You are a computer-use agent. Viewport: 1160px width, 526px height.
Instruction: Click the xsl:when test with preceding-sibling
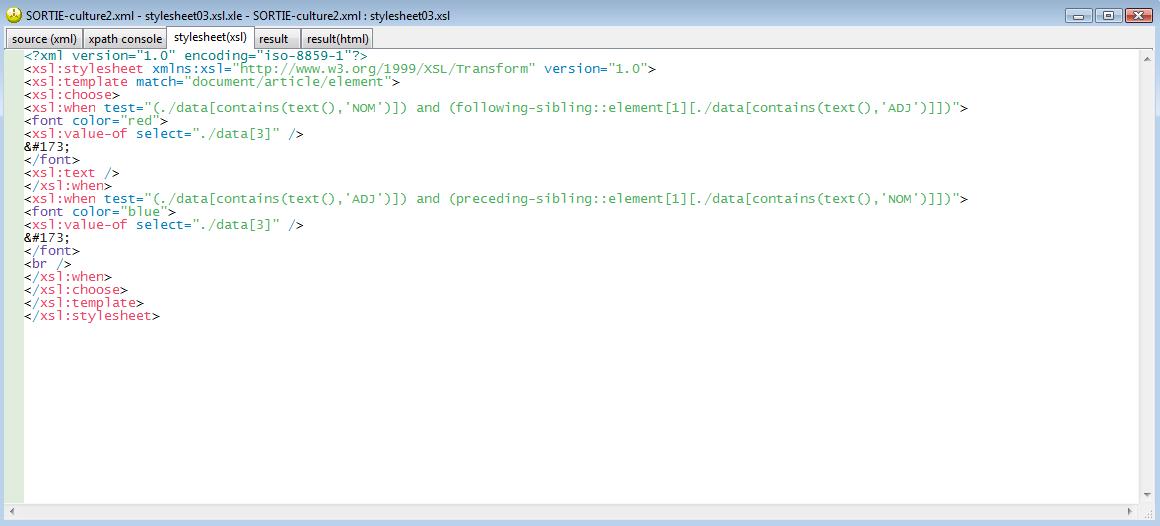pyautogui.click(x=496, y=199)
